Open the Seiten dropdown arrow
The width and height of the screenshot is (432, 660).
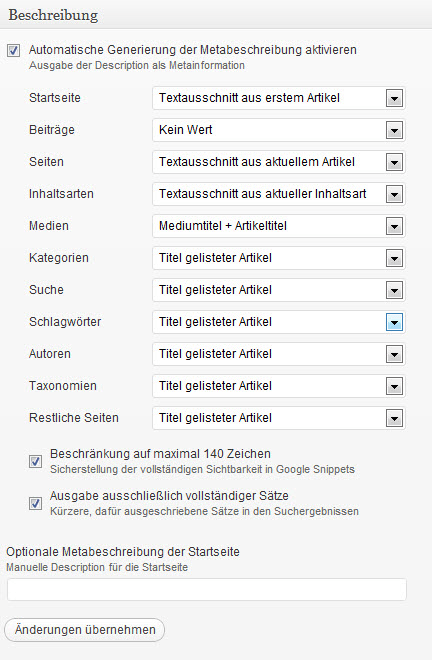click(x=394, y=162)
